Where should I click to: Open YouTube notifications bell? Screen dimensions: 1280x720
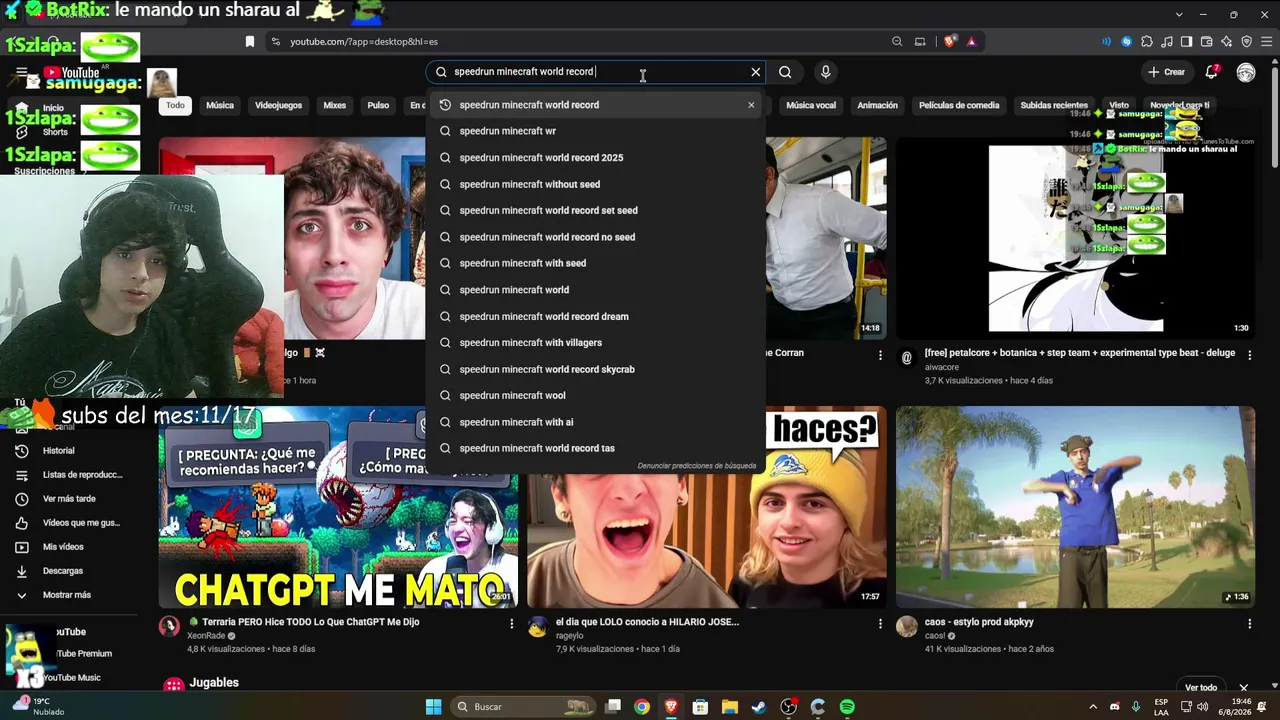point(1212,72)
